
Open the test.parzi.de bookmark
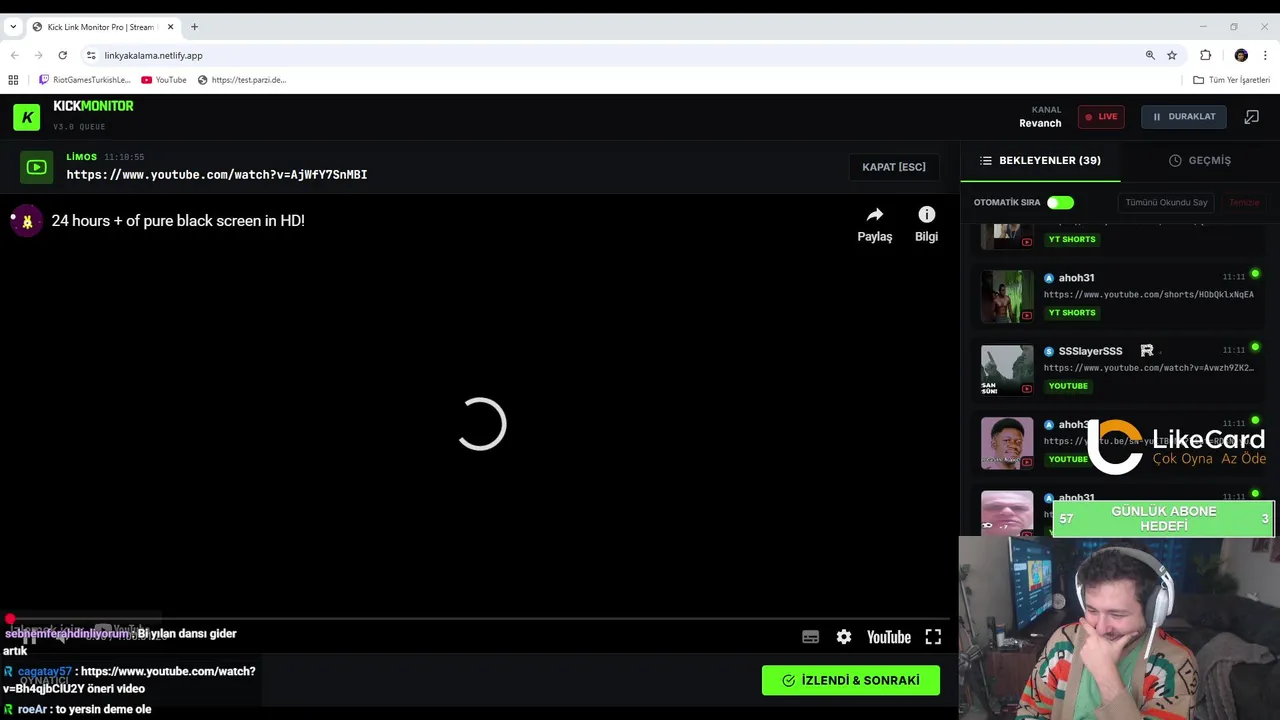tap(242, 80)
